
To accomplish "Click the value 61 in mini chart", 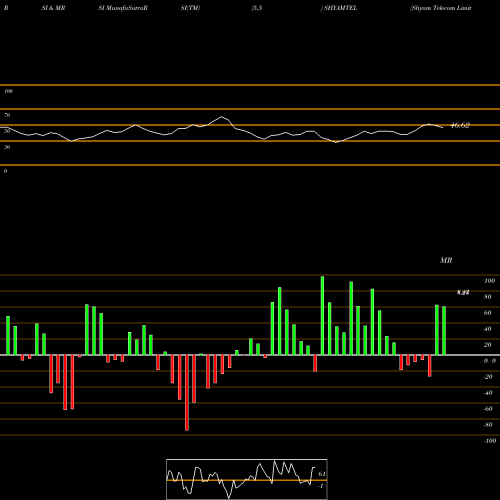I will [322, 474].
